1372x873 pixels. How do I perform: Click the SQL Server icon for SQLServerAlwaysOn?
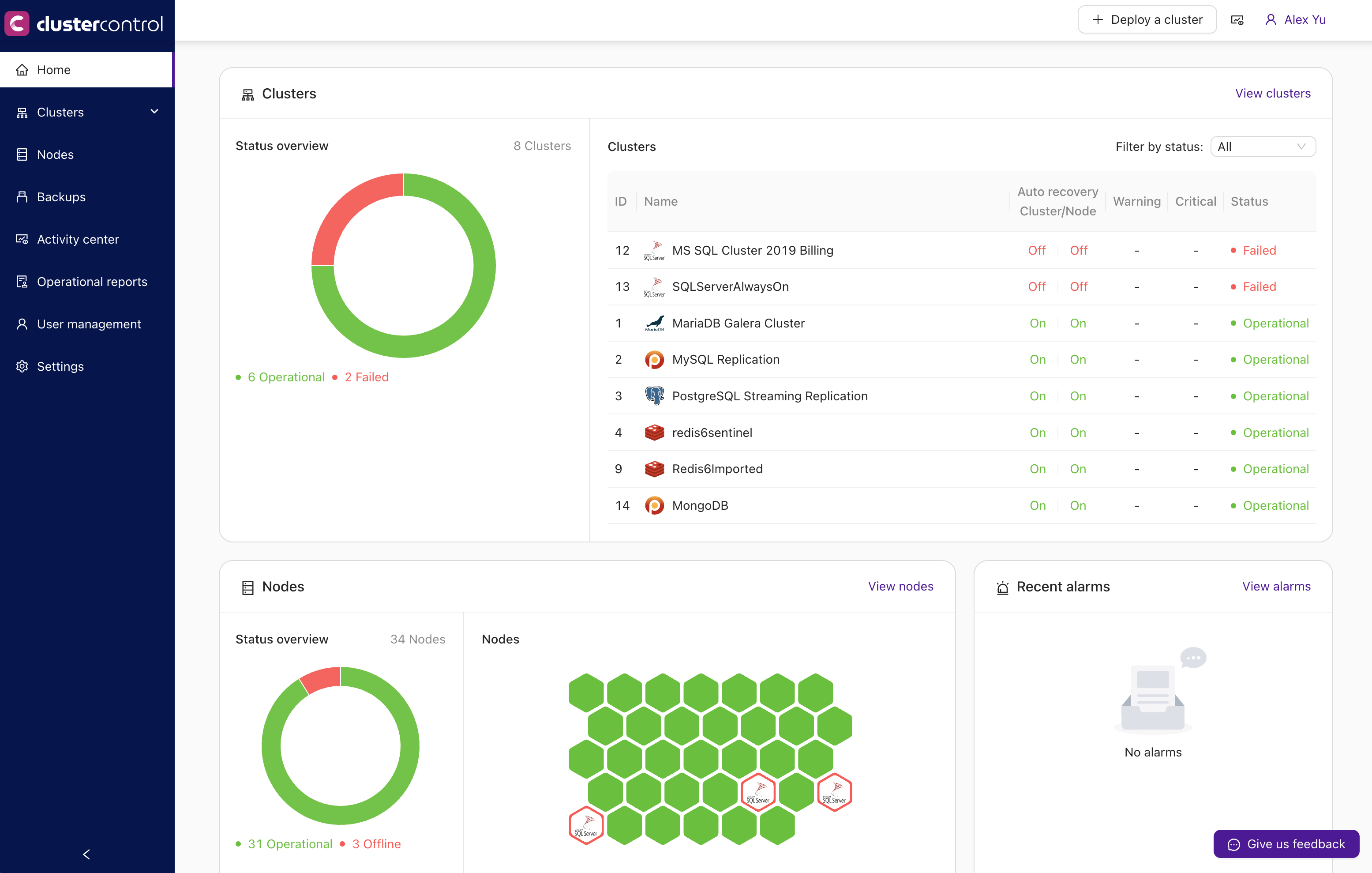654,286
